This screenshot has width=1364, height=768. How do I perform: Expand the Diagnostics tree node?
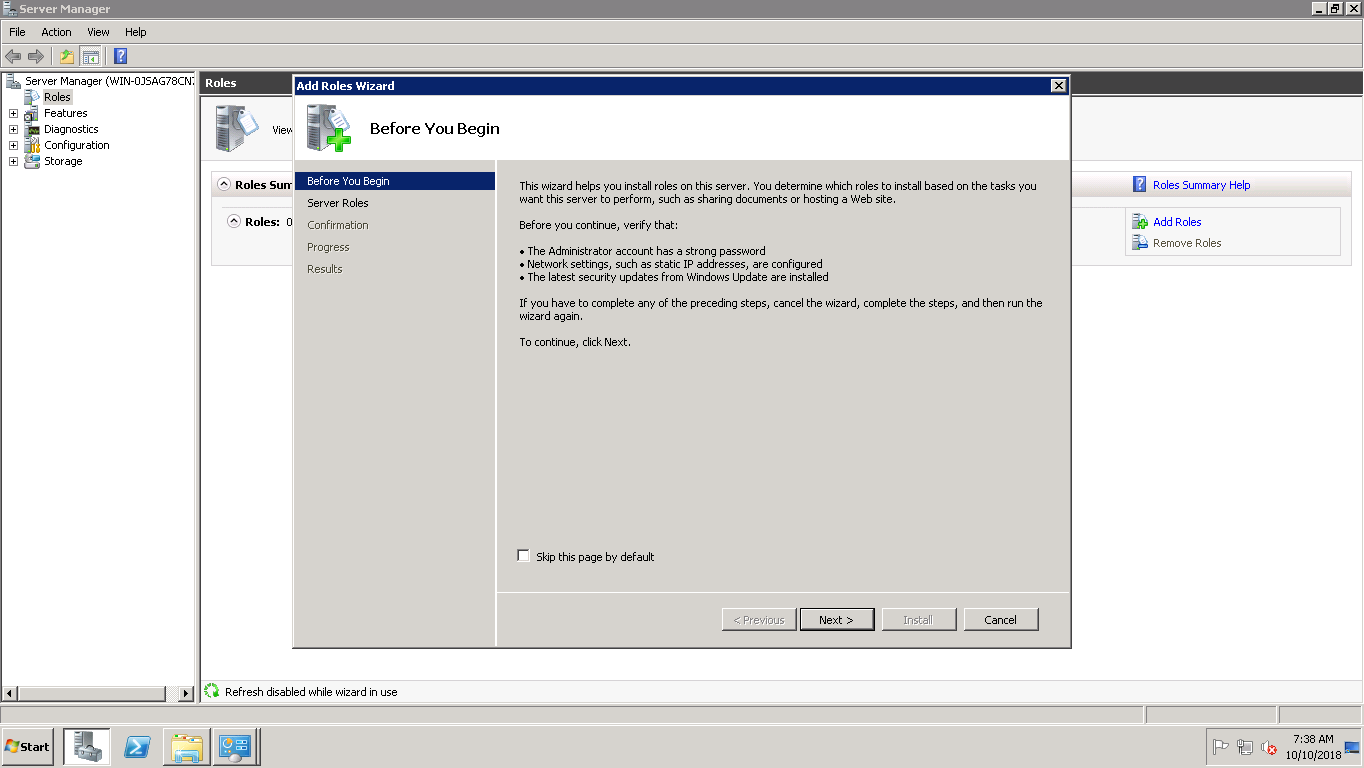13,129
